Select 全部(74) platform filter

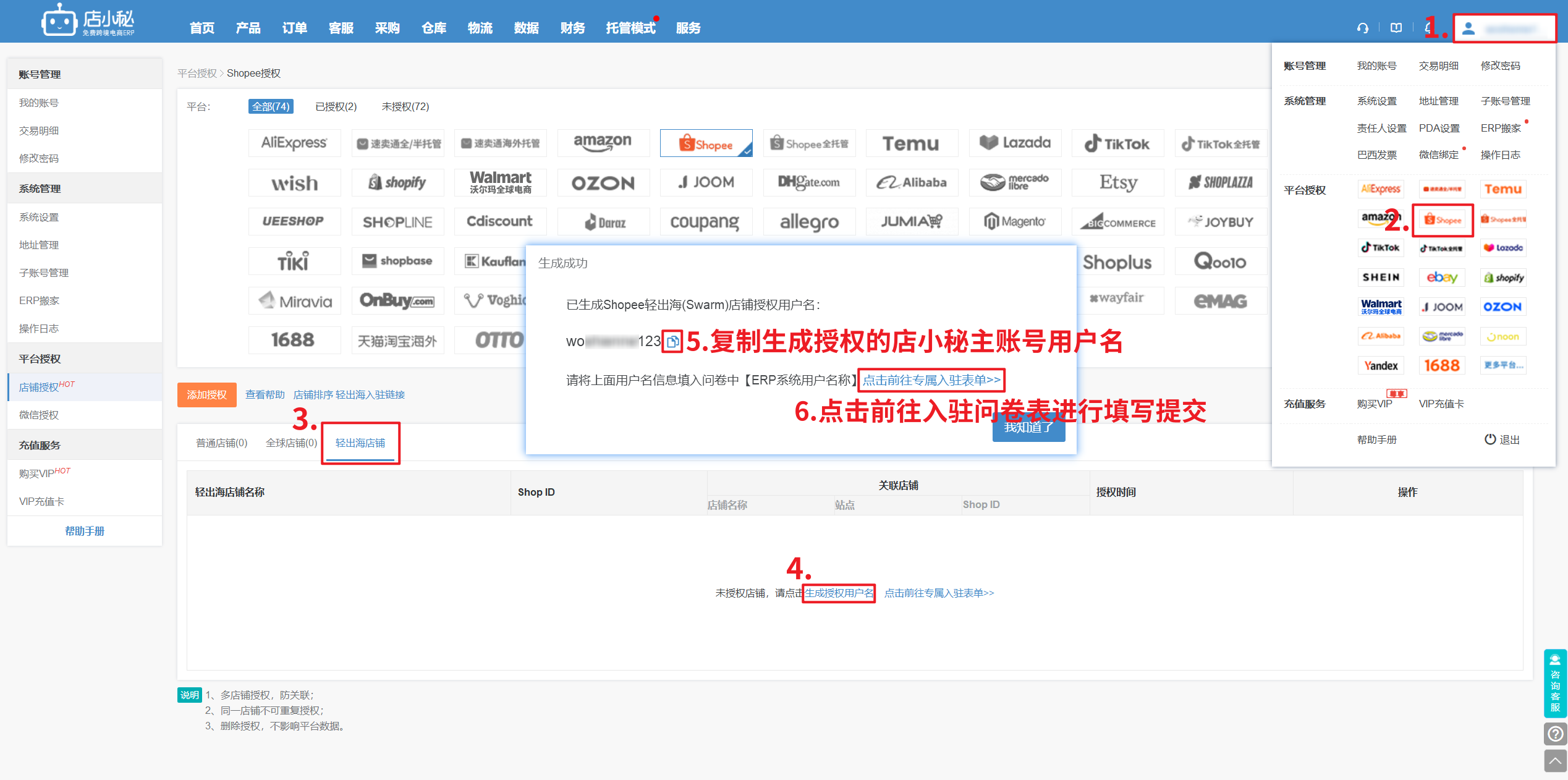(x=271, y=106)
